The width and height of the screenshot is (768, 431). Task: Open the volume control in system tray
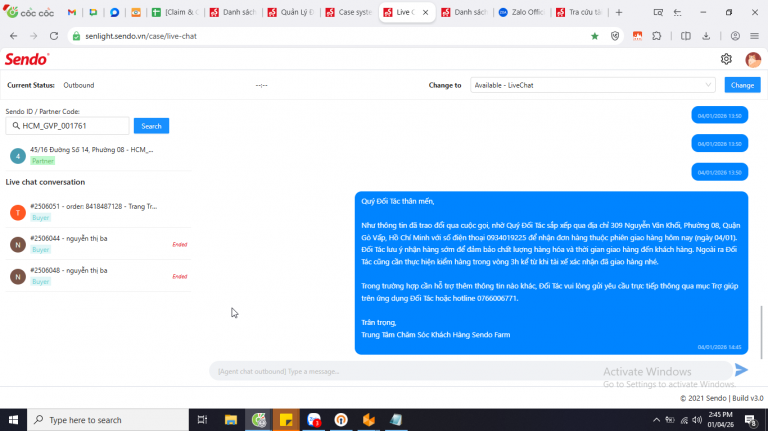(696, 420)
